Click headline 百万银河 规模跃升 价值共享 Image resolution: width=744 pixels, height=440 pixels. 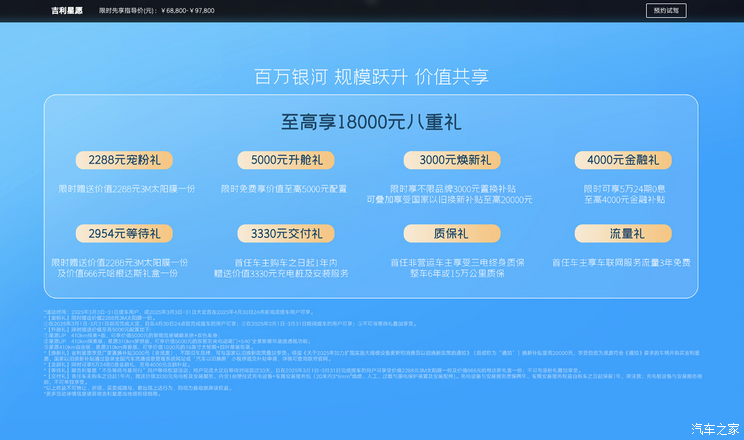[371, 77]
